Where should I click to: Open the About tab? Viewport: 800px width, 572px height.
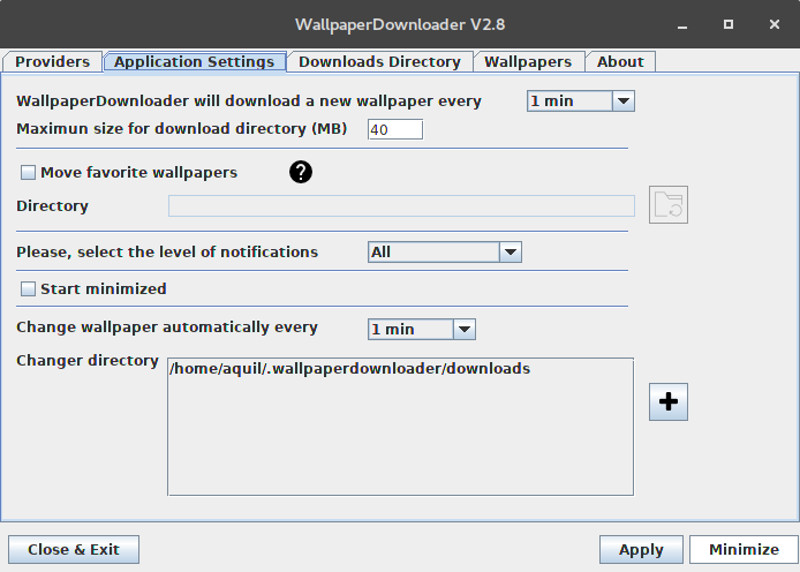[620, 62]
